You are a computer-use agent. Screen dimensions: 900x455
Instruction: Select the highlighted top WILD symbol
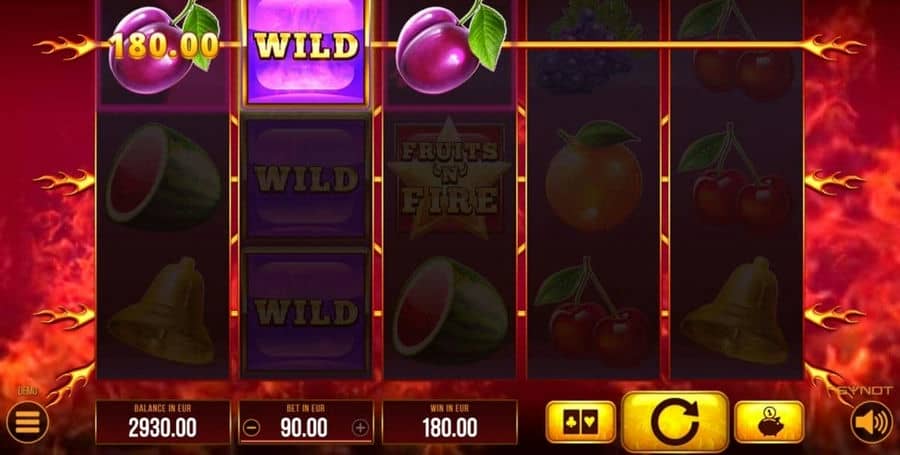(x=307, y=52)
